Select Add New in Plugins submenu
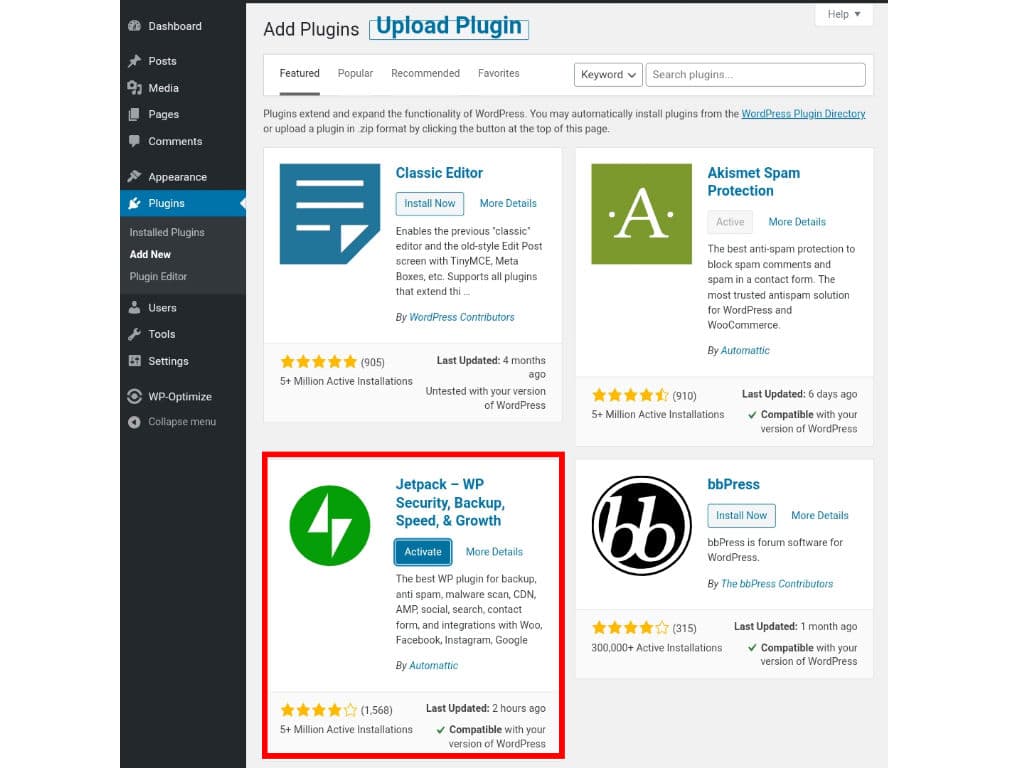The width and height of the screenshot is (1024, 768). coord(150,255)
